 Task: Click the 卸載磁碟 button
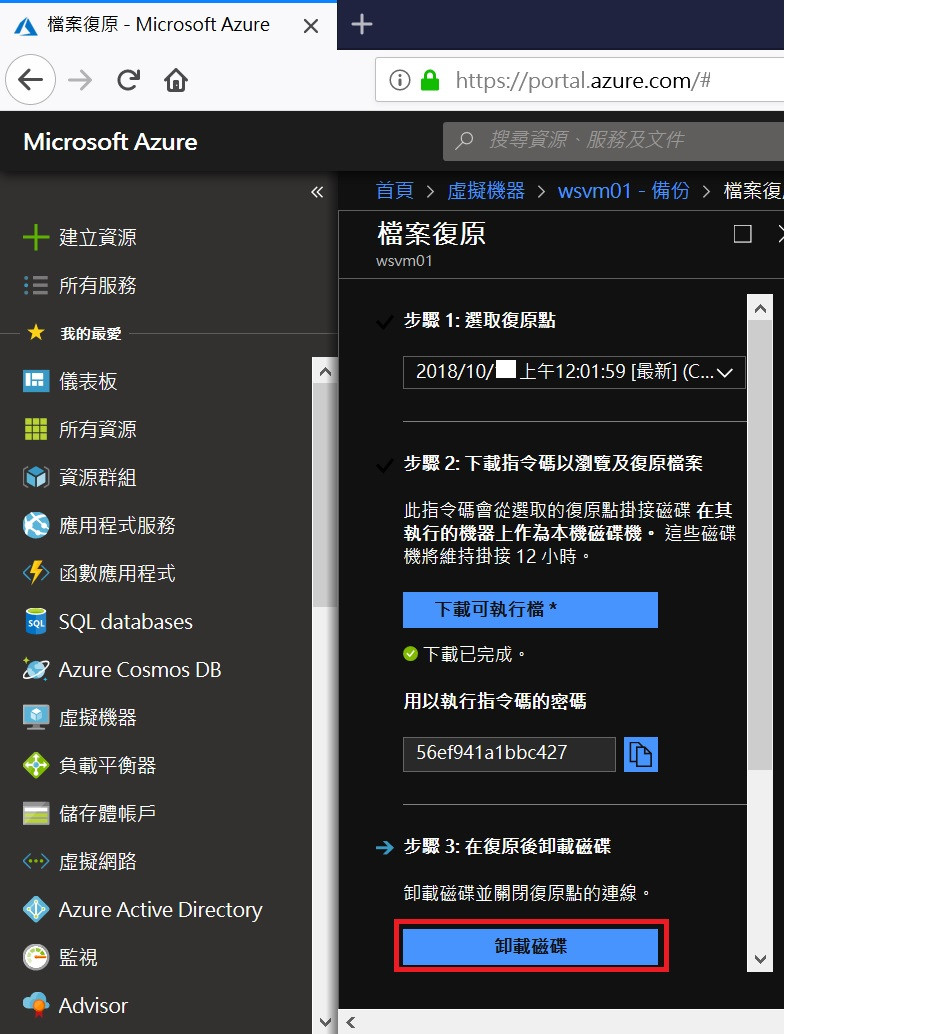pos(530,947)
